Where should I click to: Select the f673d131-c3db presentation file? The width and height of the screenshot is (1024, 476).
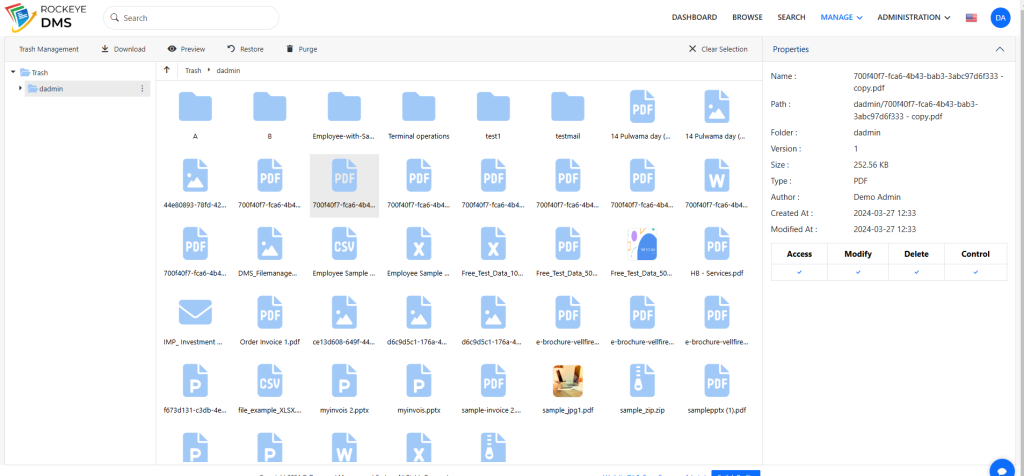coord(195,389)
